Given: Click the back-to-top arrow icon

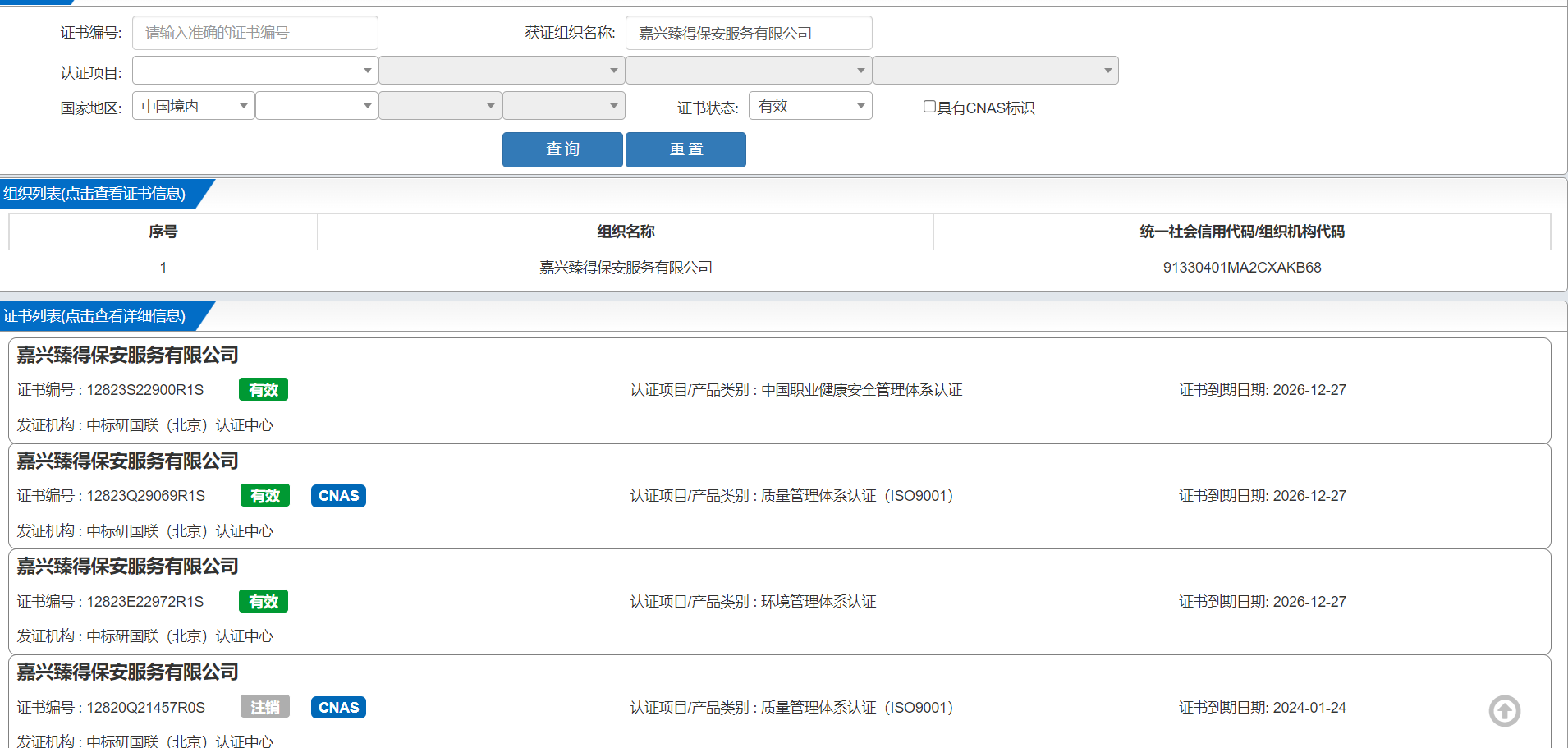Looking at the screenshot, I should pyautogui.click(x=1505, y=711).
